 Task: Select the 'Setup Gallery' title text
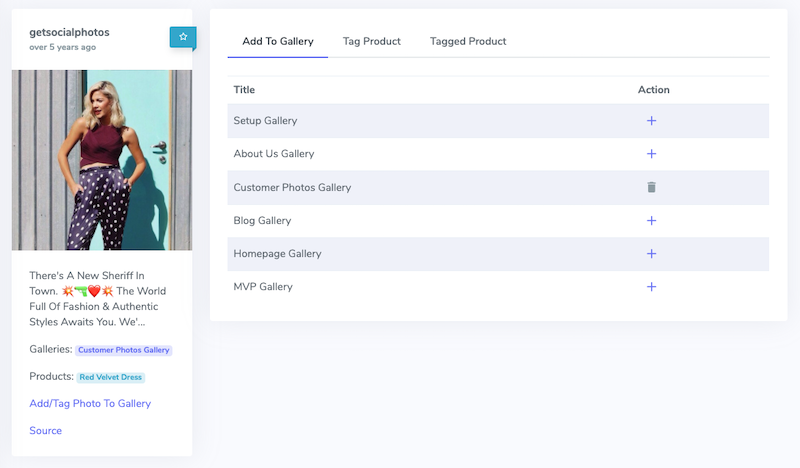click(x=265, y=121)
